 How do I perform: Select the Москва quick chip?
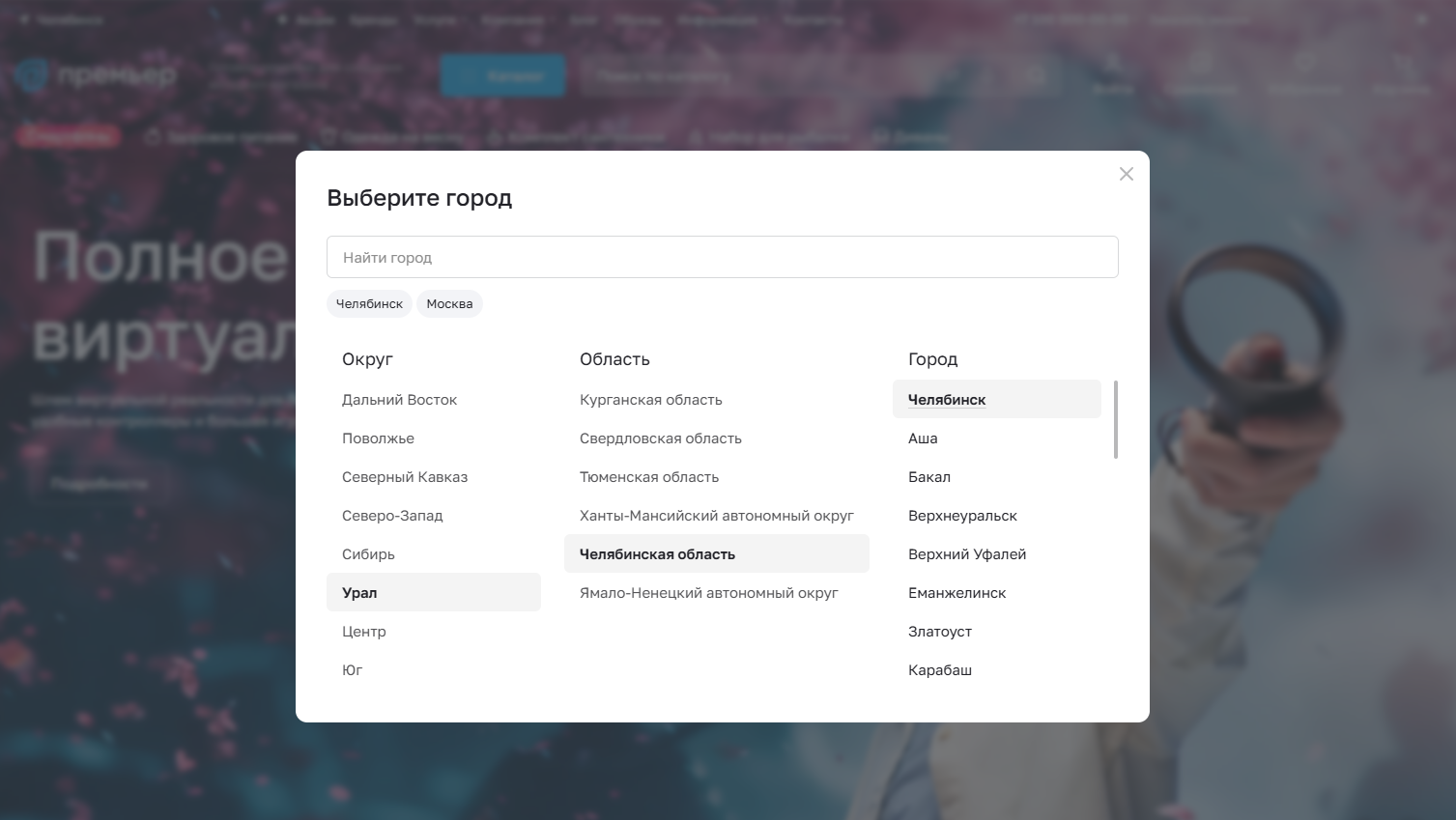click(x=449, y=304)
